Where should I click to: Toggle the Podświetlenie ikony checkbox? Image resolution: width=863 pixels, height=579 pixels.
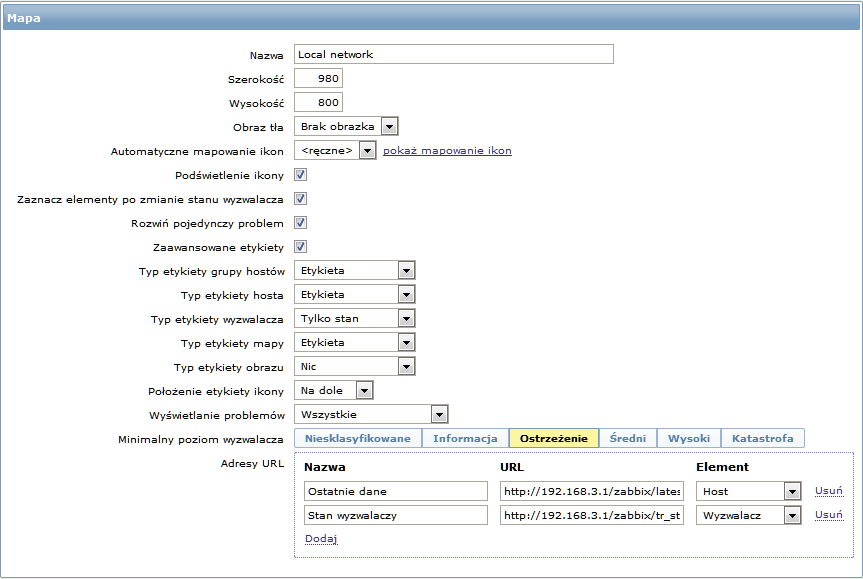point(301,175)
